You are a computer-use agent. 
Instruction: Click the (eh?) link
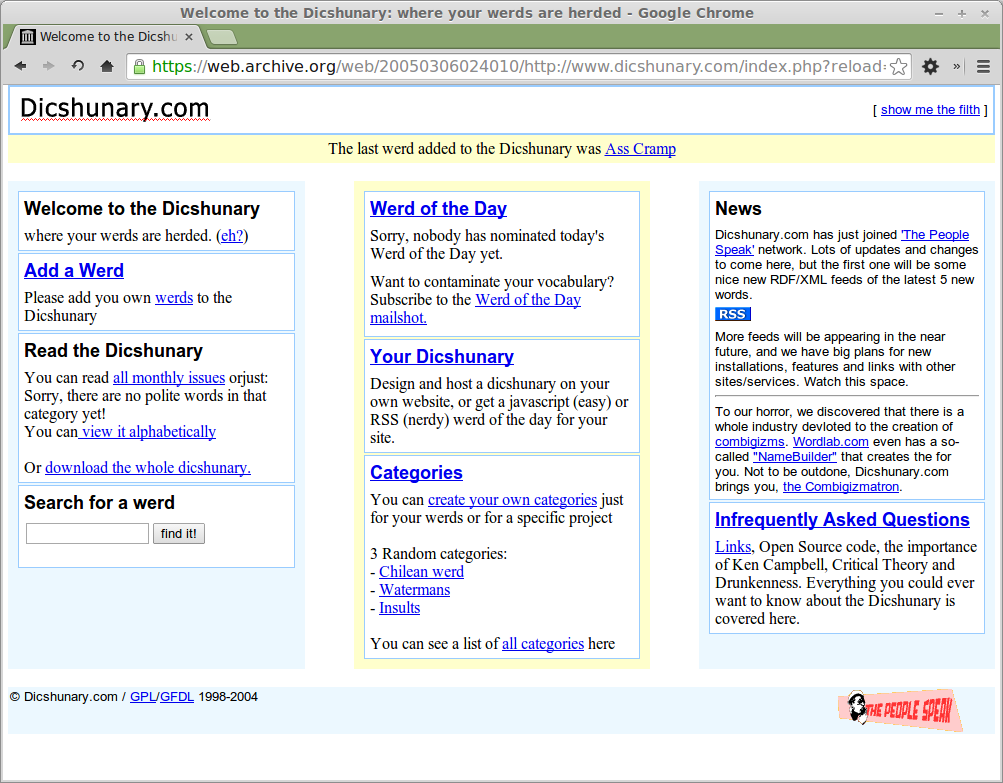point(232,236)
